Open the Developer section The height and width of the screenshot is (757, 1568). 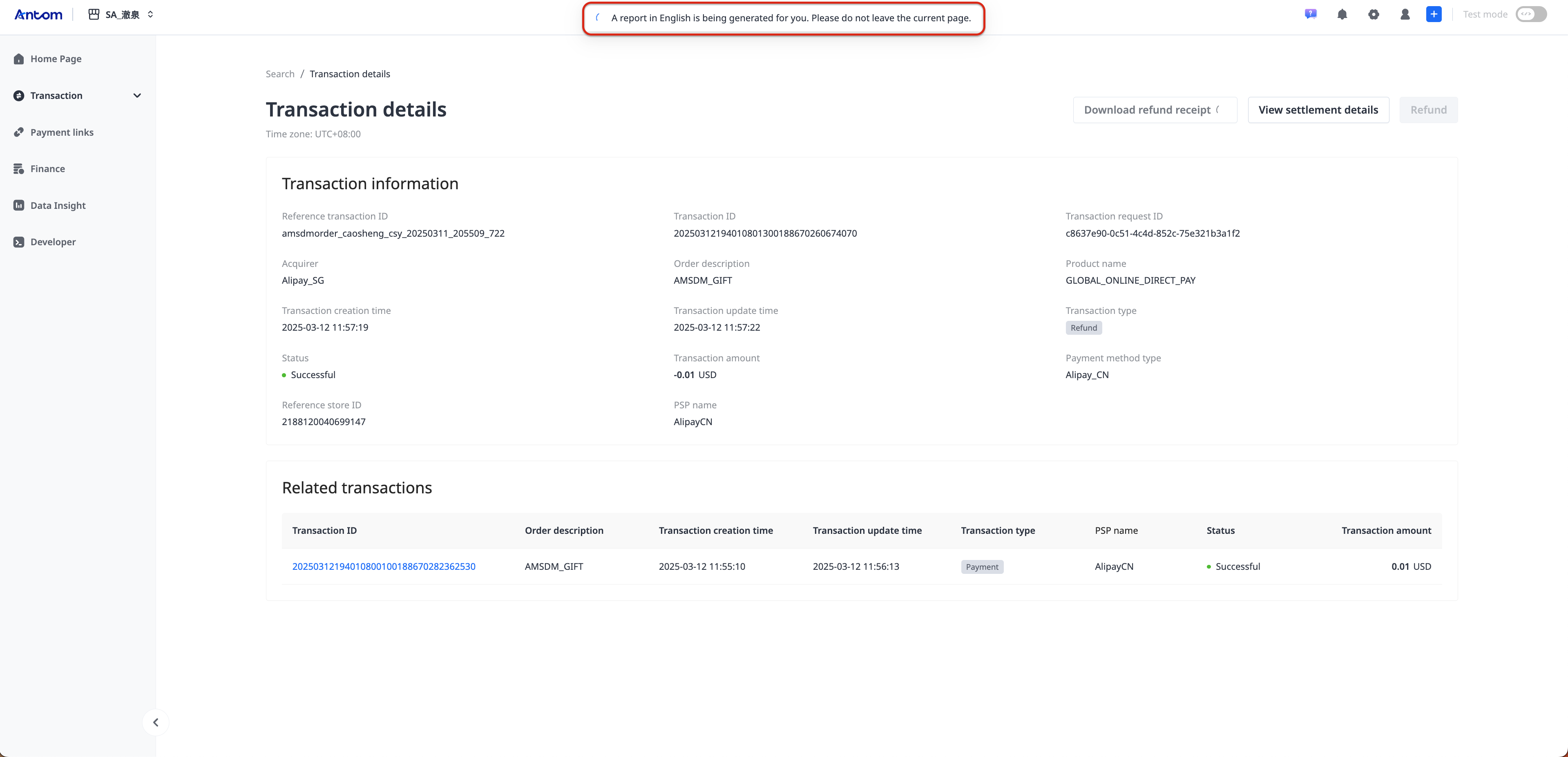coord(54,242)
